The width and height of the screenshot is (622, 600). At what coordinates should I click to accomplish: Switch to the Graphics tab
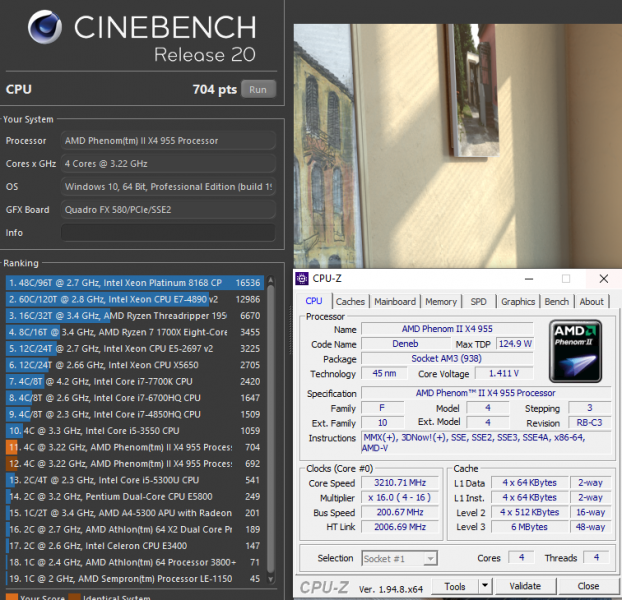click(518, 302)
